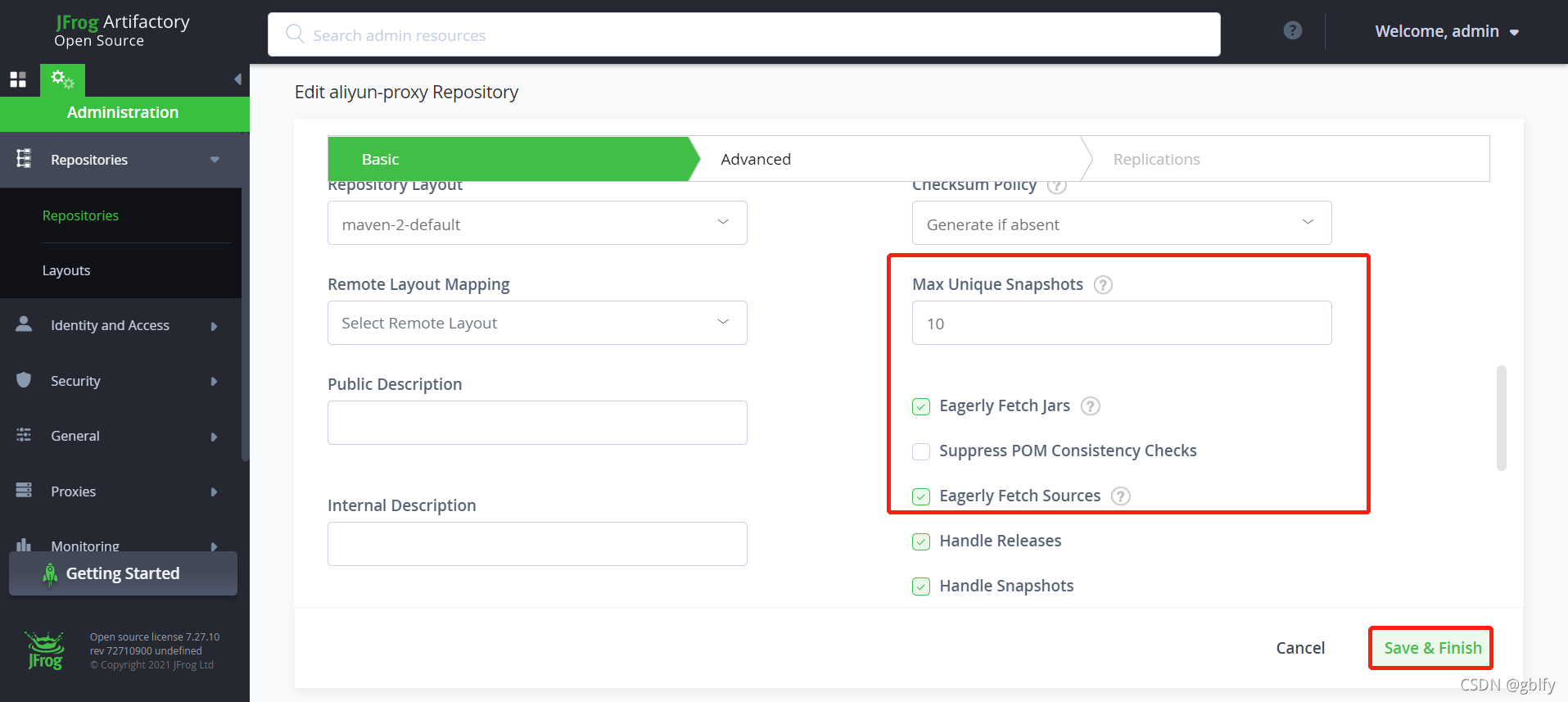
Task: Open the Checksum Policy Generate if absent dropdown
Action: click(x=1122, y=223)
